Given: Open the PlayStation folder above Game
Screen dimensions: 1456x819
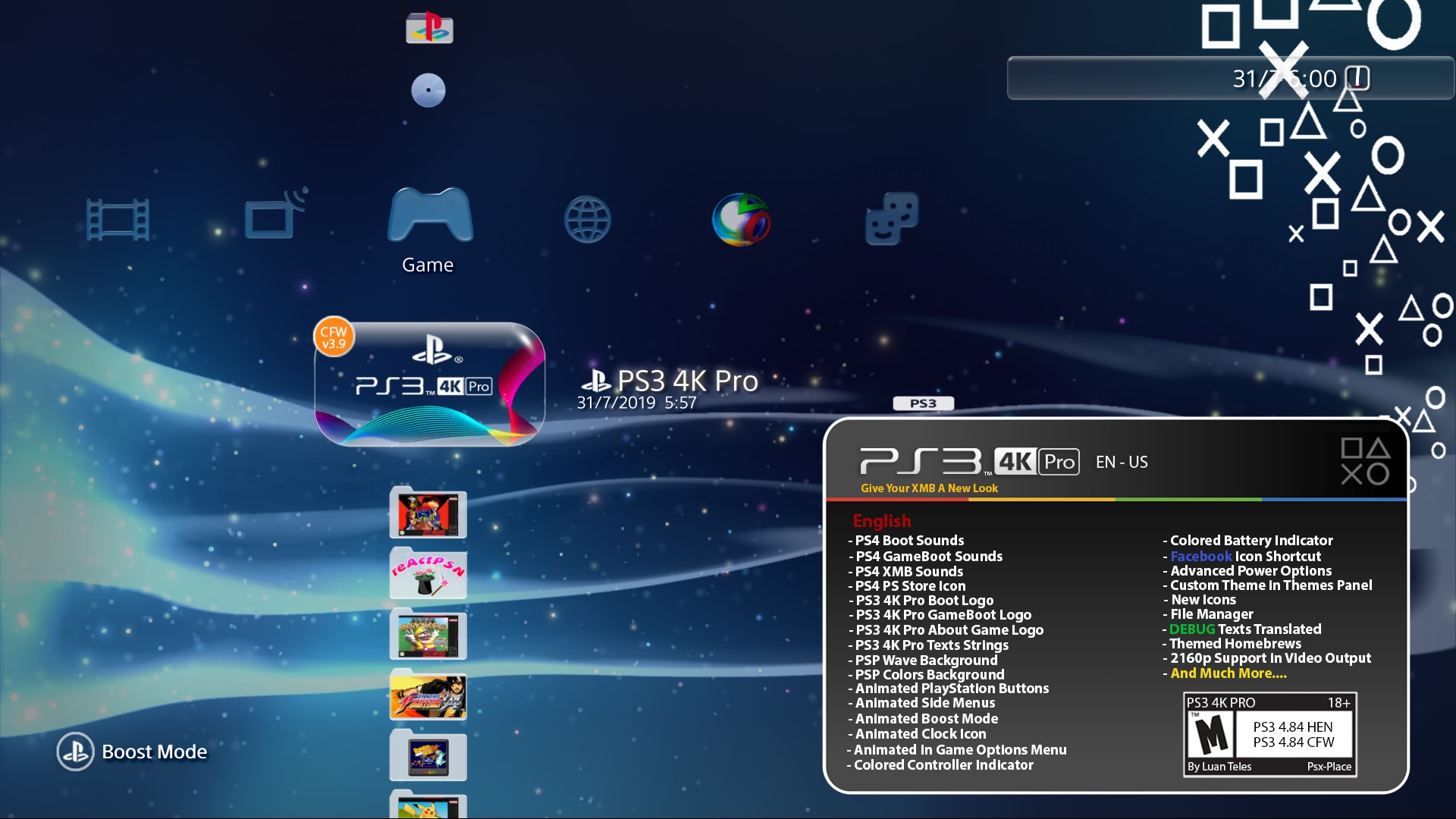Looking at the screenshot, I should [x=429, y=28].
